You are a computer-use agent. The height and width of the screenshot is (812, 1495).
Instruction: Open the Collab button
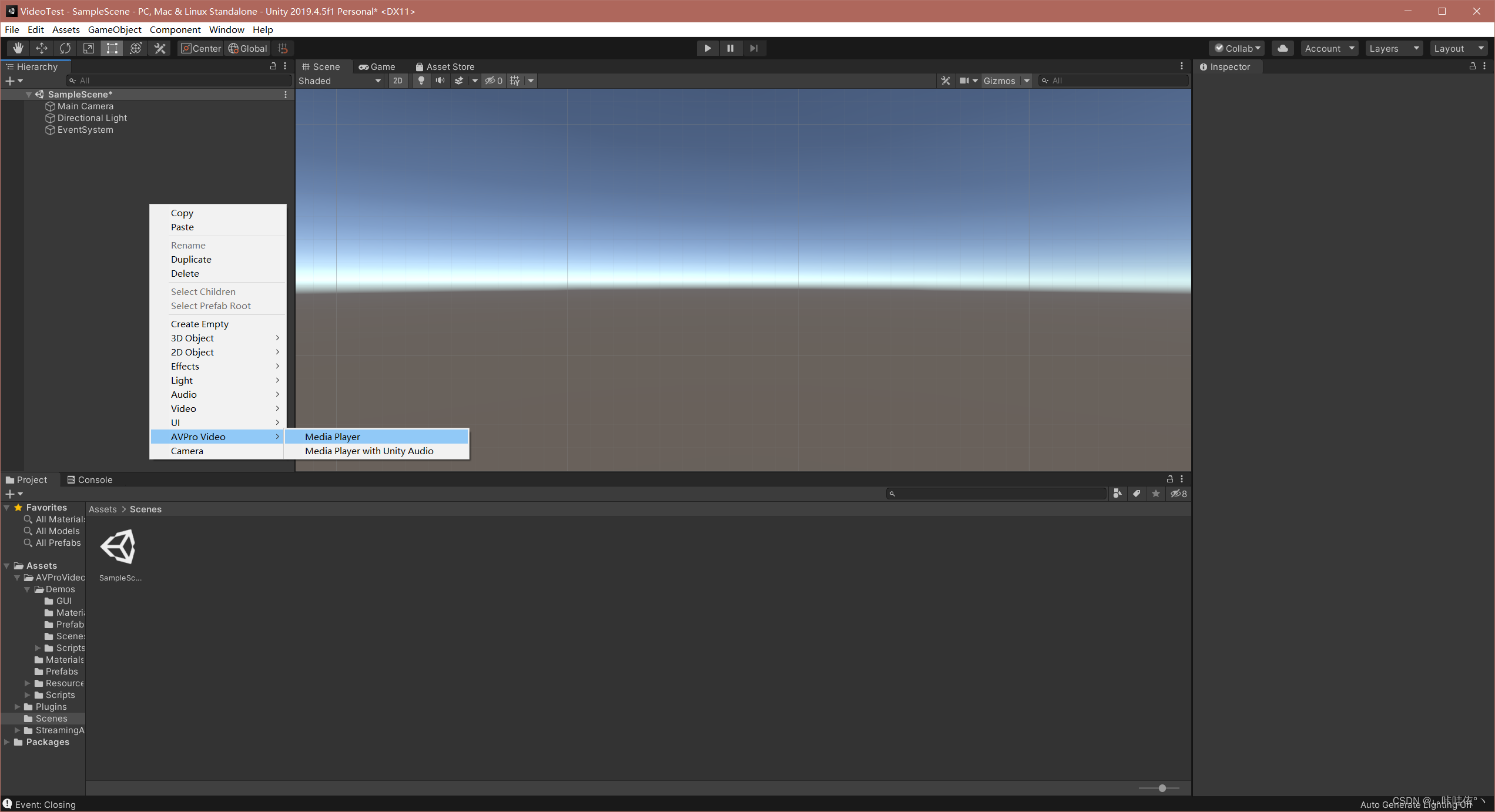pyautogui.click(x=1238, y=48)
